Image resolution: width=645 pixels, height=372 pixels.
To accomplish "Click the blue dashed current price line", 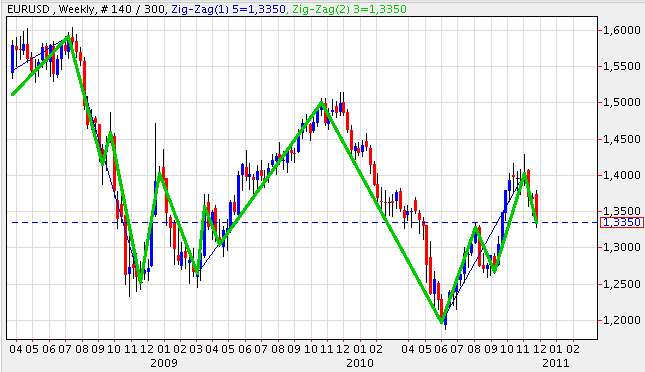I will coord(304,222).
